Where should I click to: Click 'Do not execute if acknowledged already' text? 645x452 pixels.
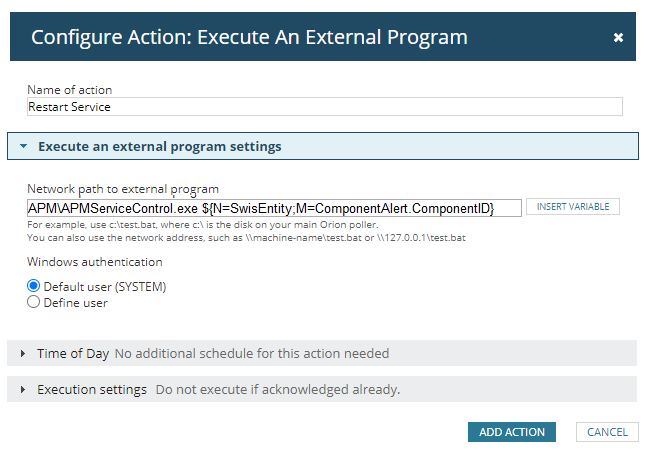(x=277, y=390)
